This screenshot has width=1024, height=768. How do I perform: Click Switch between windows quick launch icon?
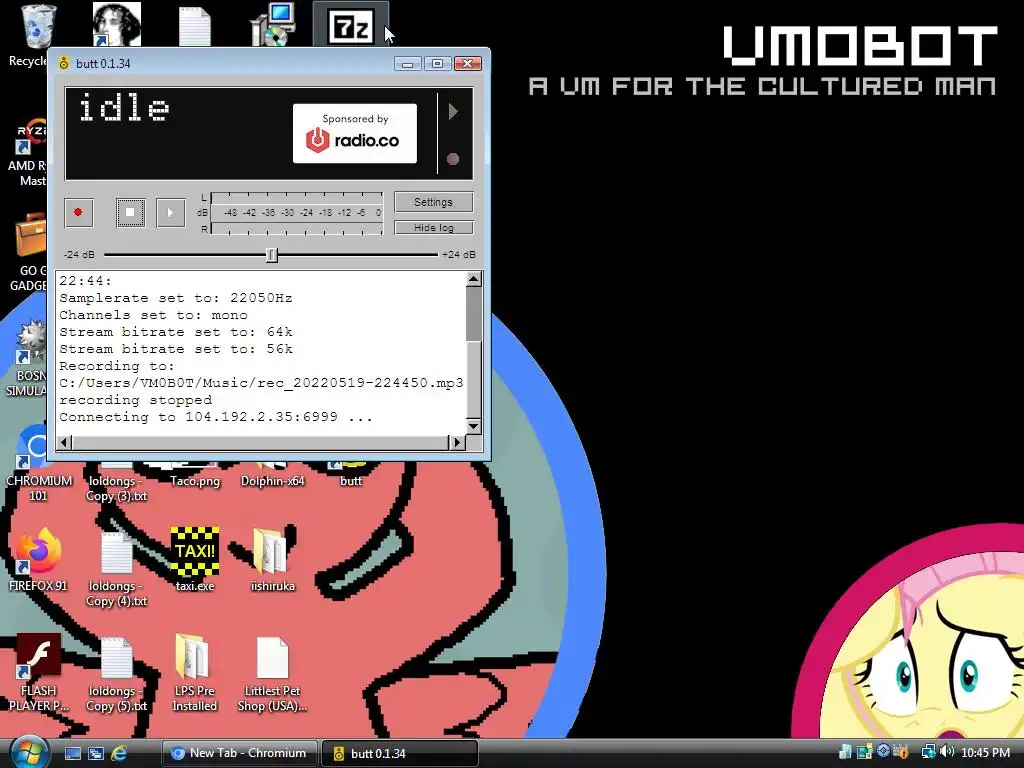96,754
